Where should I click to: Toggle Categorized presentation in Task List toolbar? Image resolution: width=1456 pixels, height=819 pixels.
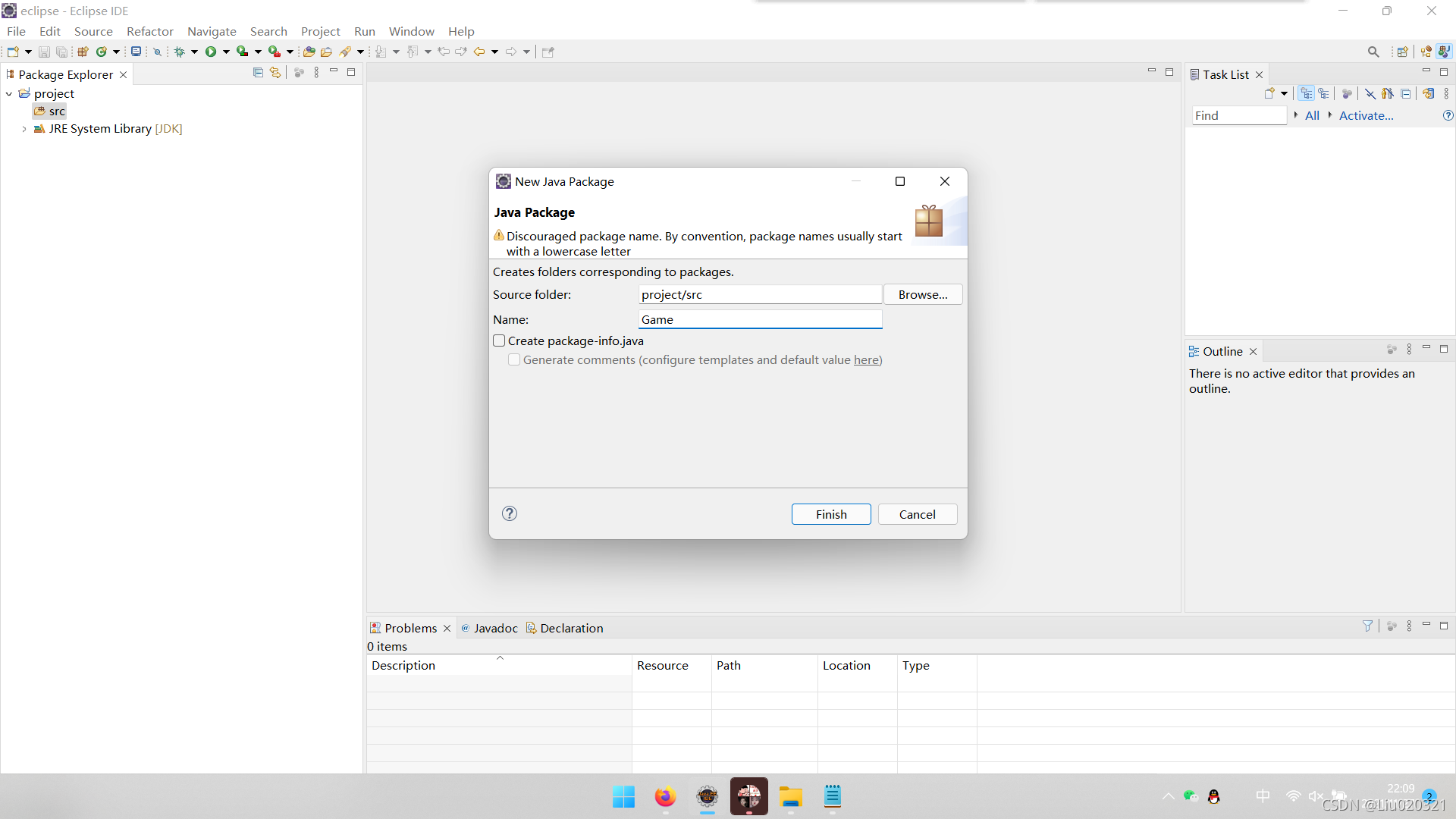click(1306, 93)
